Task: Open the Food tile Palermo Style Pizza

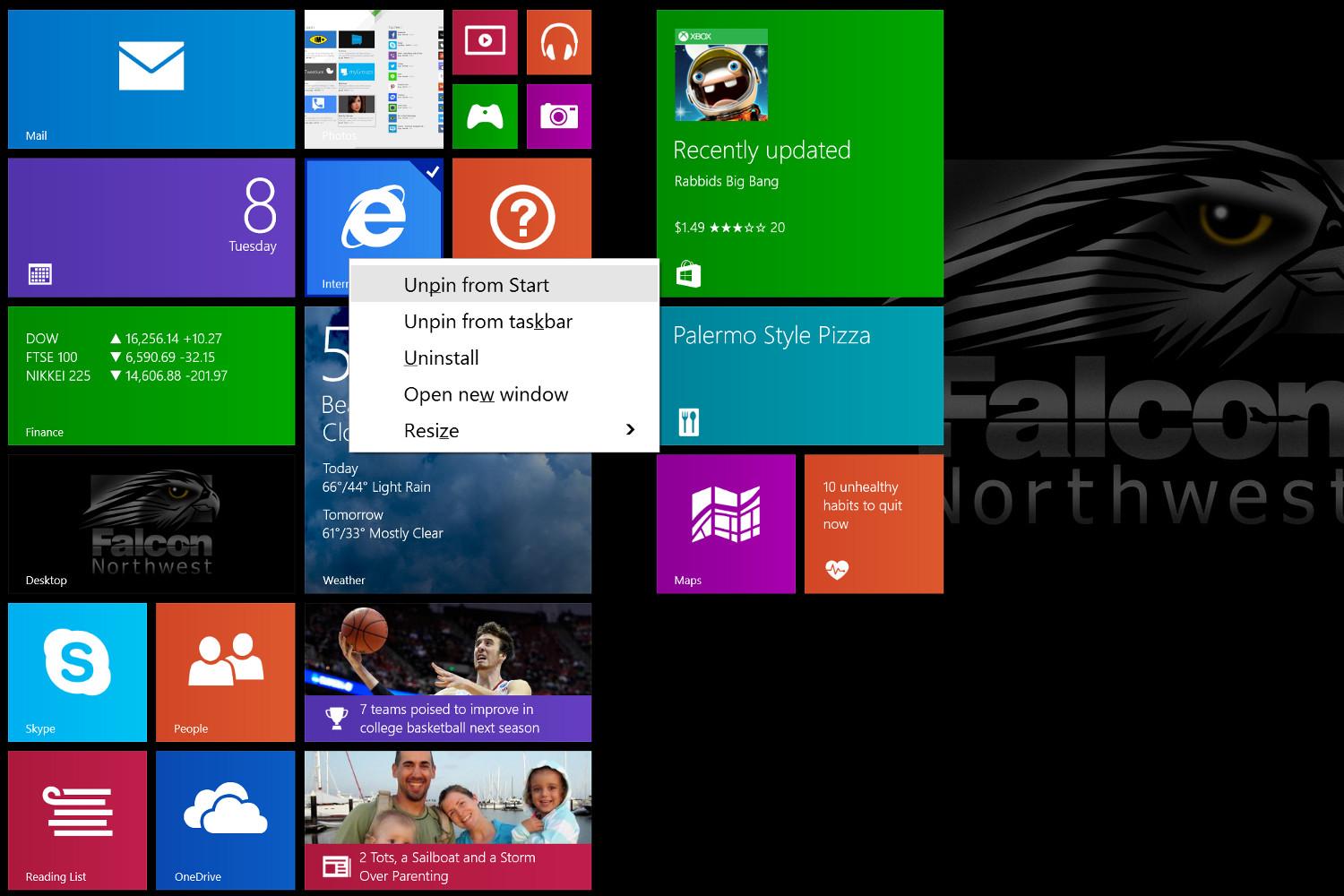Action: tap(800, 376)
